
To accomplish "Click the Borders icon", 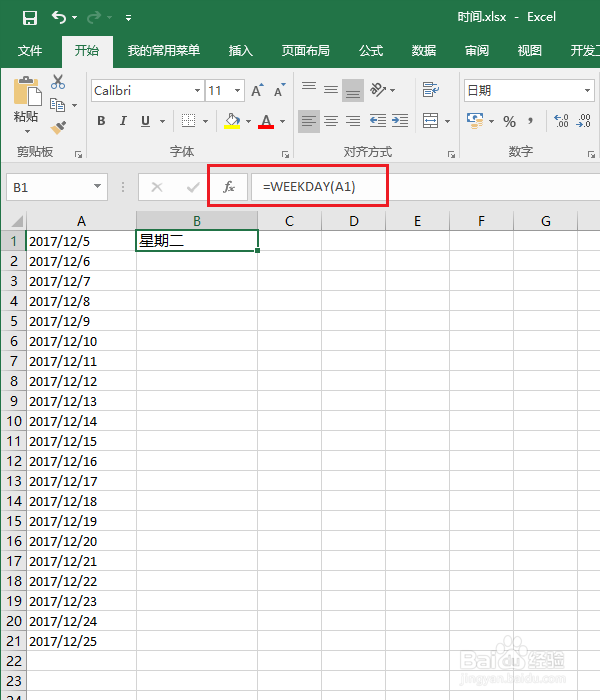I will click(x=188, y=121).
